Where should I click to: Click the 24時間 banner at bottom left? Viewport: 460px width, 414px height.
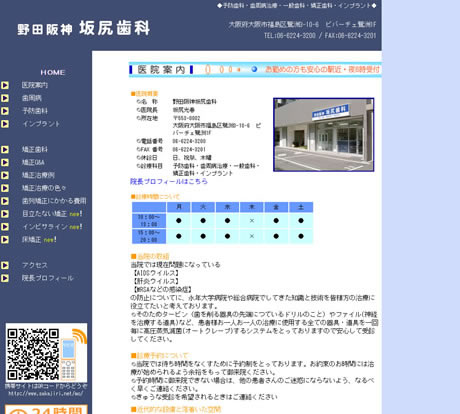46,409
